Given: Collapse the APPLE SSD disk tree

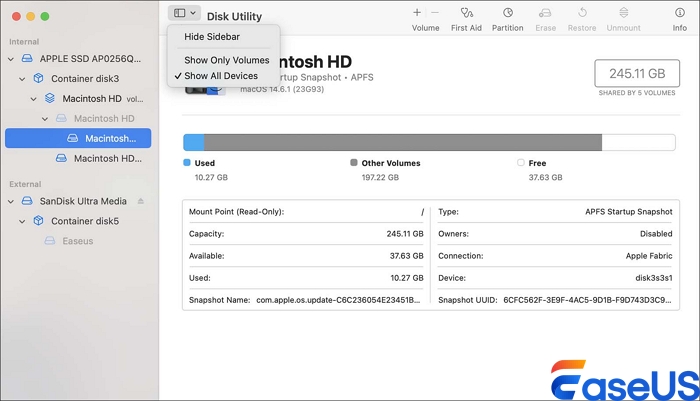Looking at the screenshot, I should [x=11, y=59].
